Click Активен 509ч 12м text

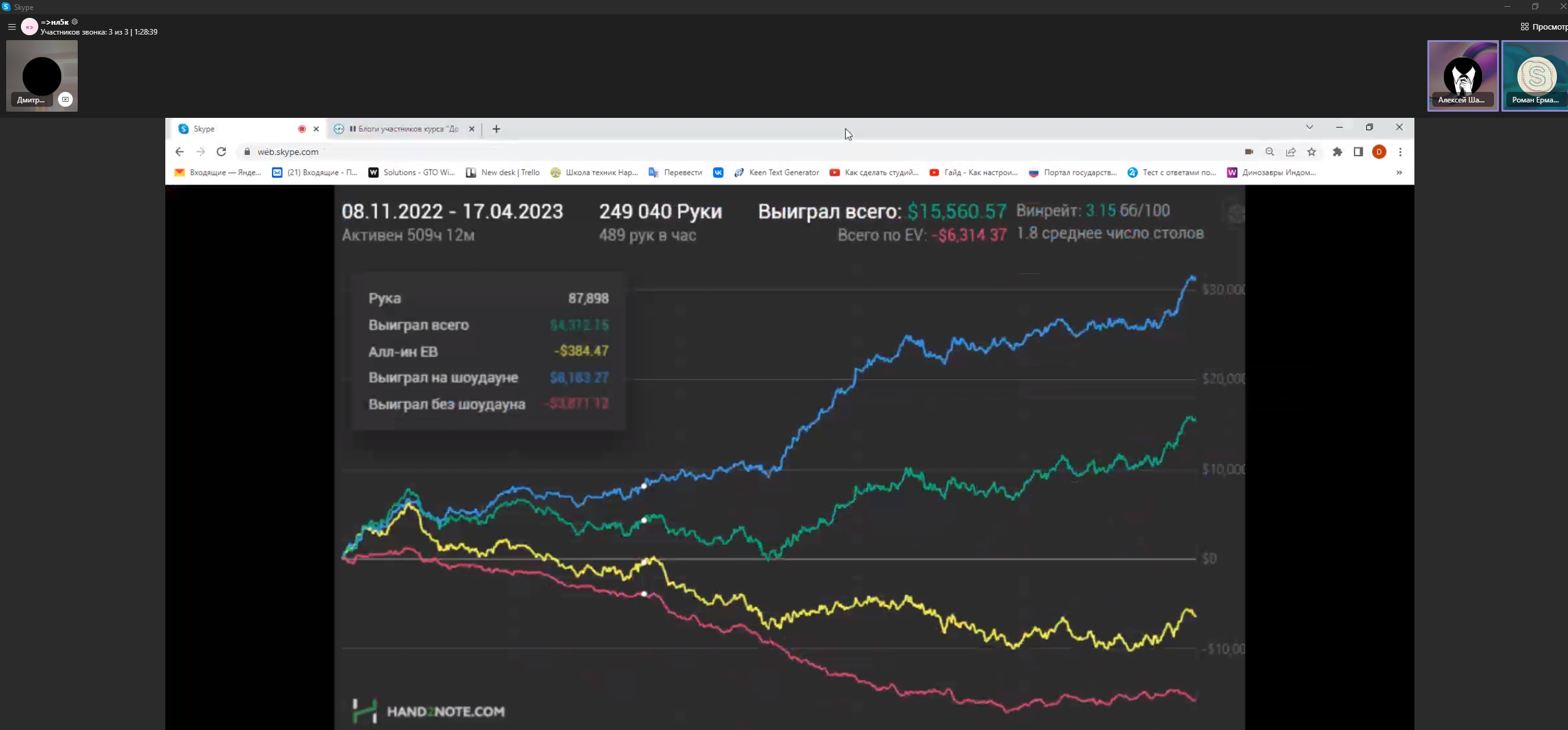(408, 235)
